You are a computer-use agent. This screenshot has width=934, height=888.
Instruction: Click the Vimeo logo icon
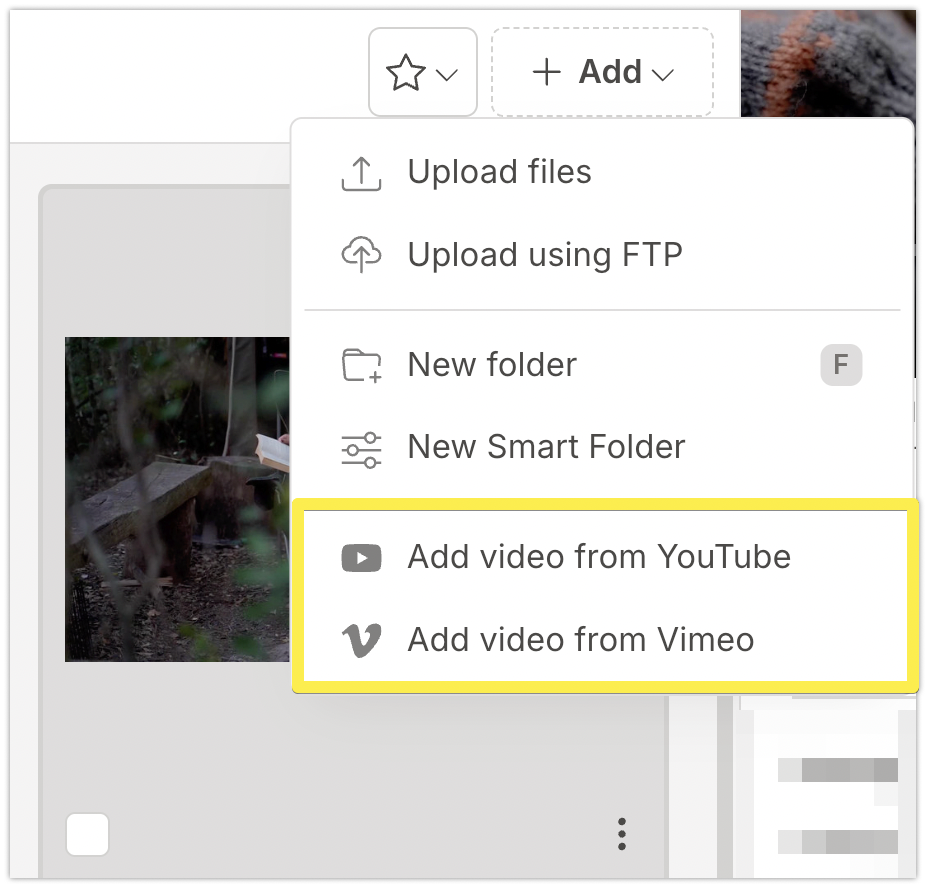(x=361, y=640)
